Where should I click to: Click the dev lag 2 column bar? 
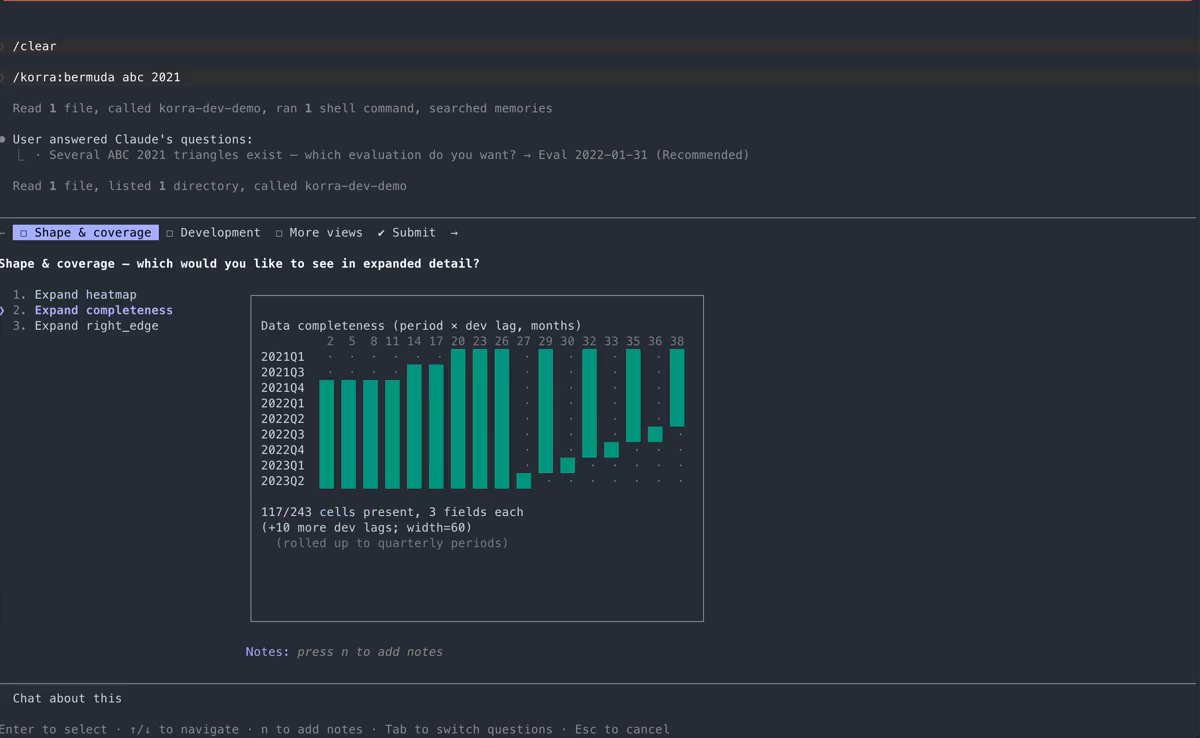pyautogui.click(x=327, y=434)
